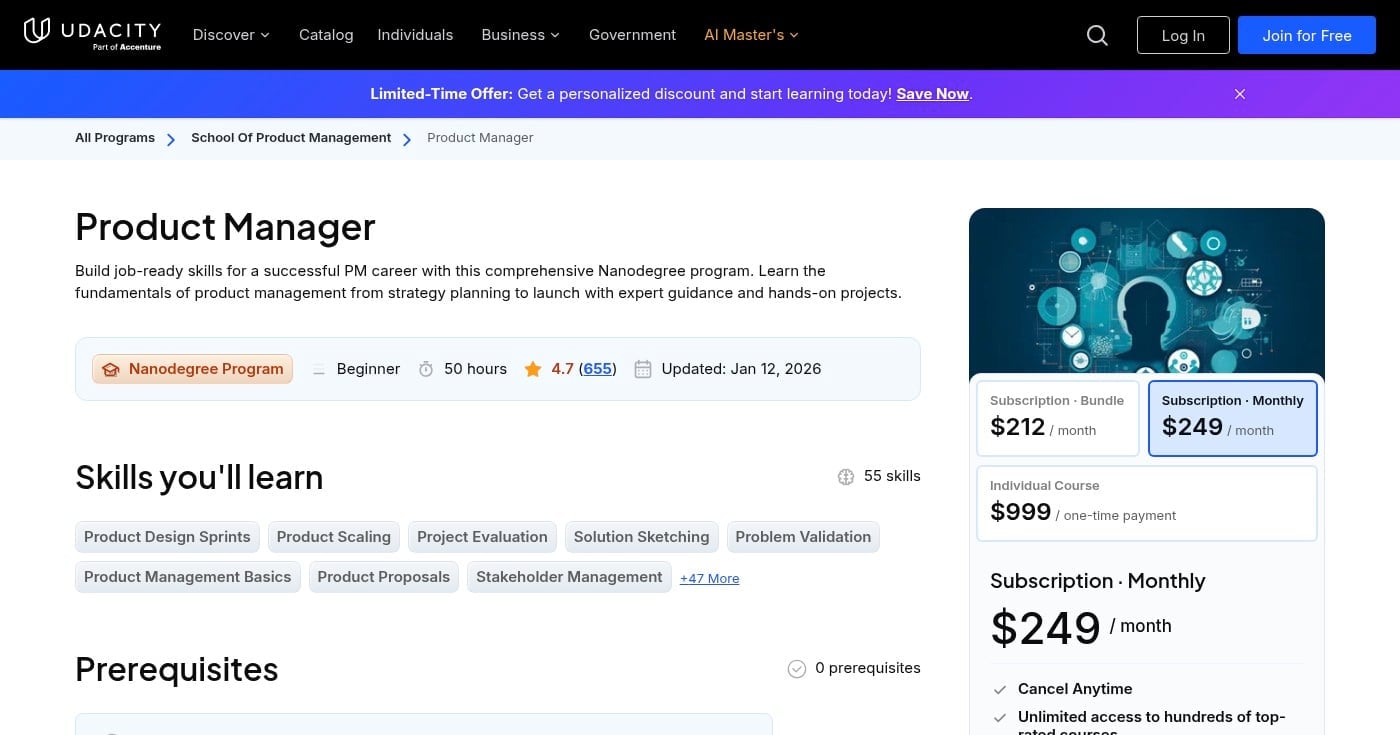The width and height of the screenshot is (1400, 735).
Task: Click the 55 skills count text
Action: 892,476
